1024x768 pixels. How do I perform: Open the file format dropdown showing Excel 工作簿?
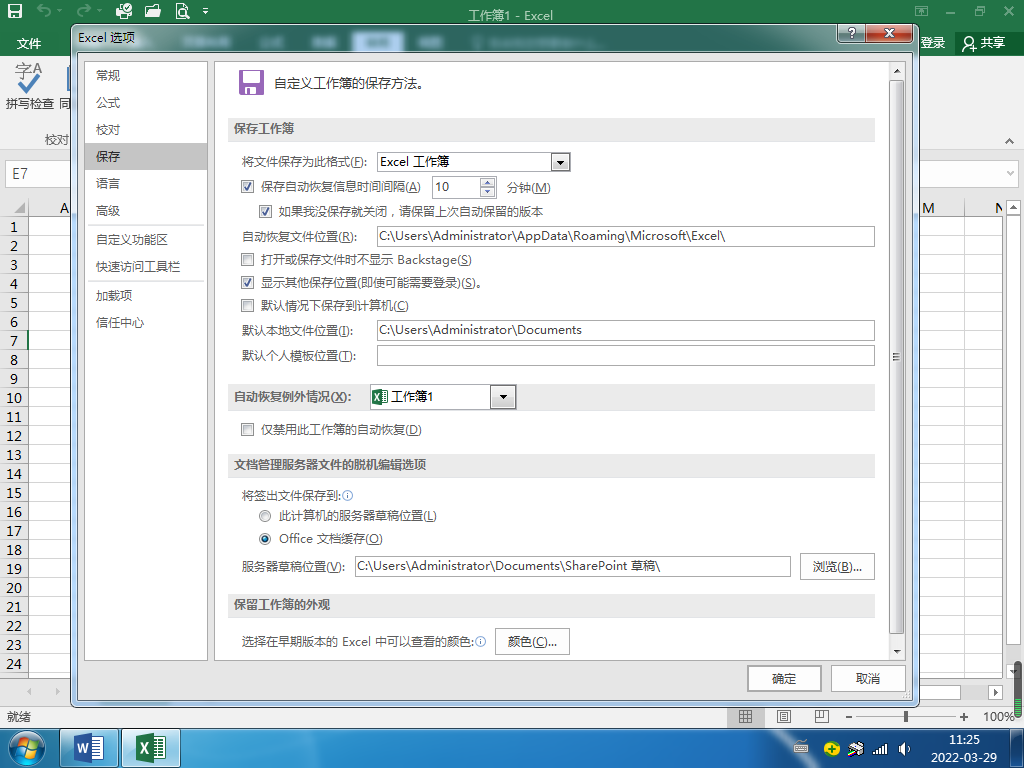(x=560, y=162)
